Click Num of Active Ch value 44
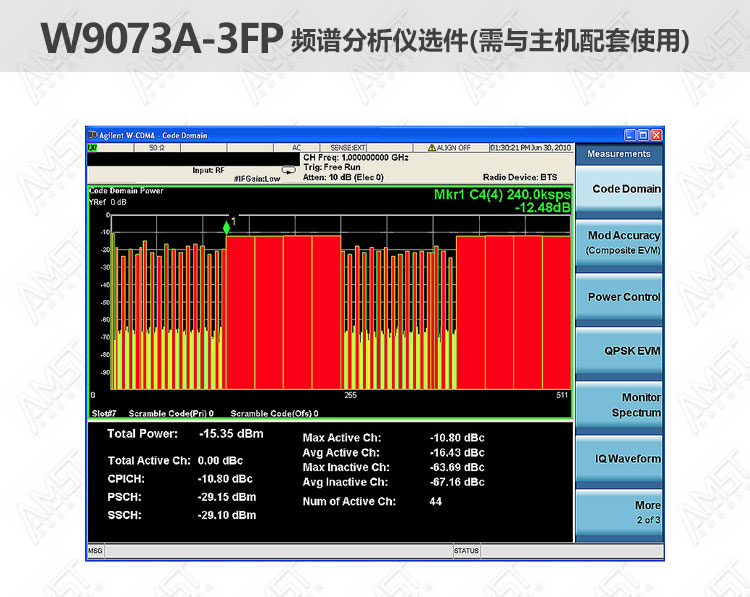 tap(435, 501)
